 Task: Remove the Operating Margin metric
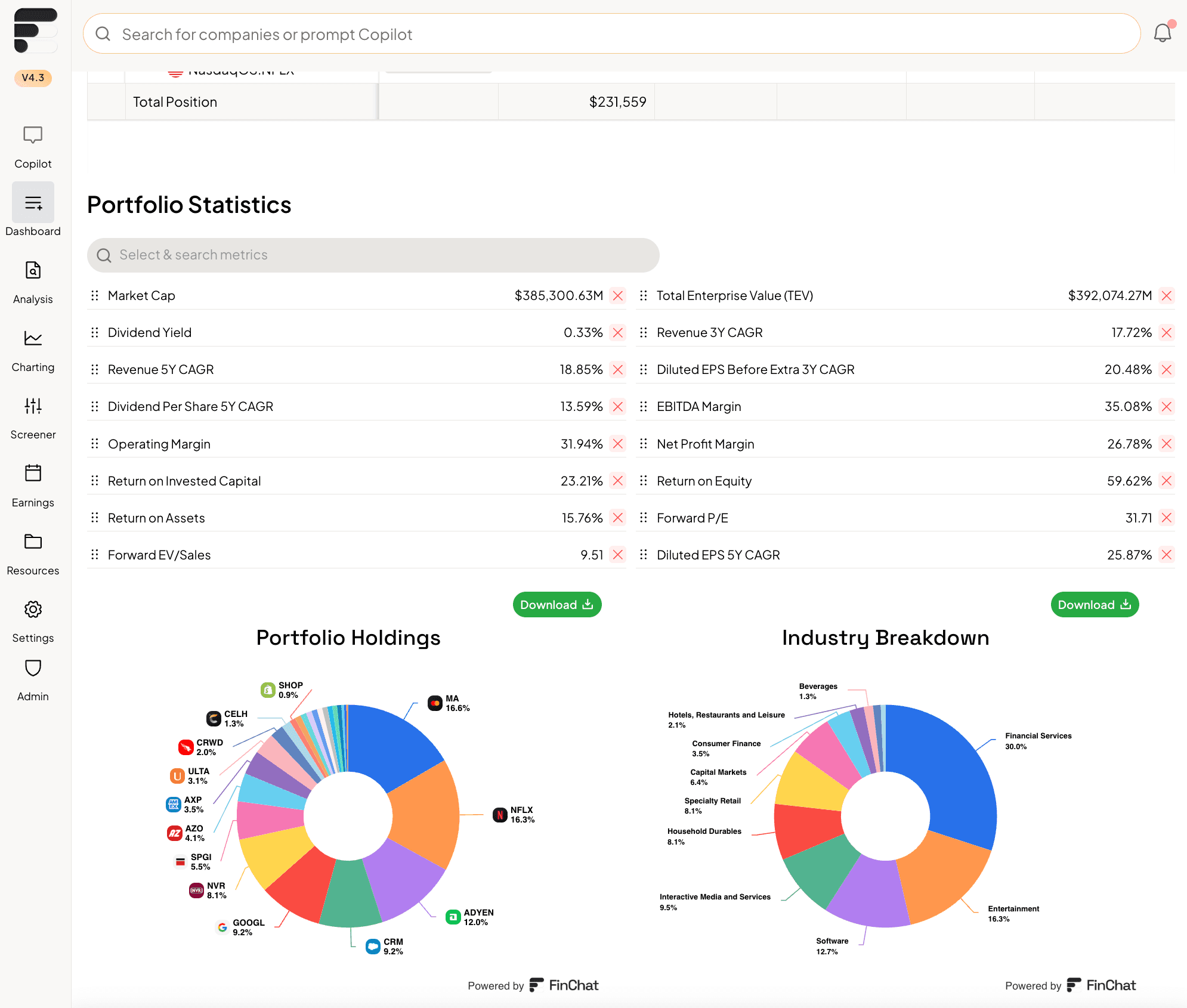pos(618,444)
